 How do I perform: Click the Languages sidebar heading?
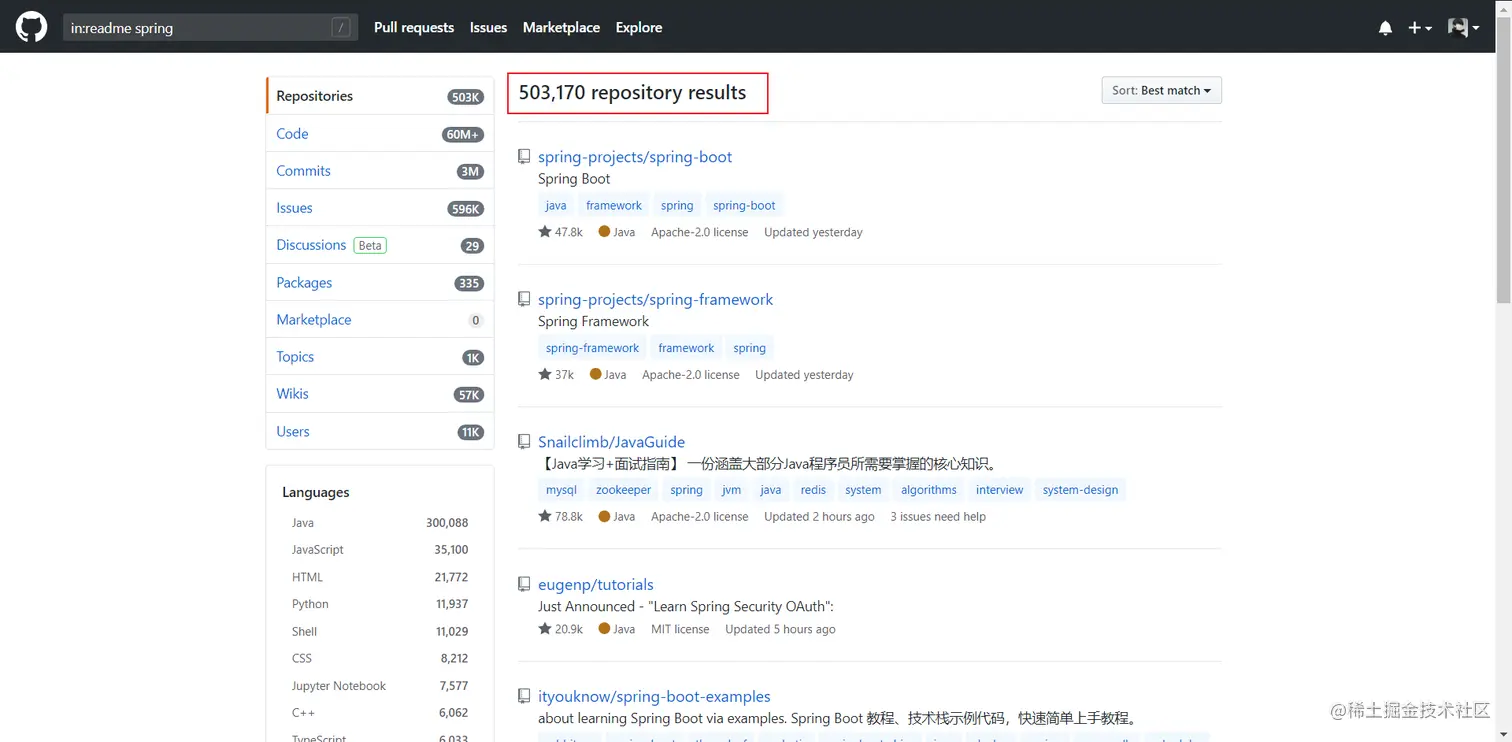(x=316, y=492)
